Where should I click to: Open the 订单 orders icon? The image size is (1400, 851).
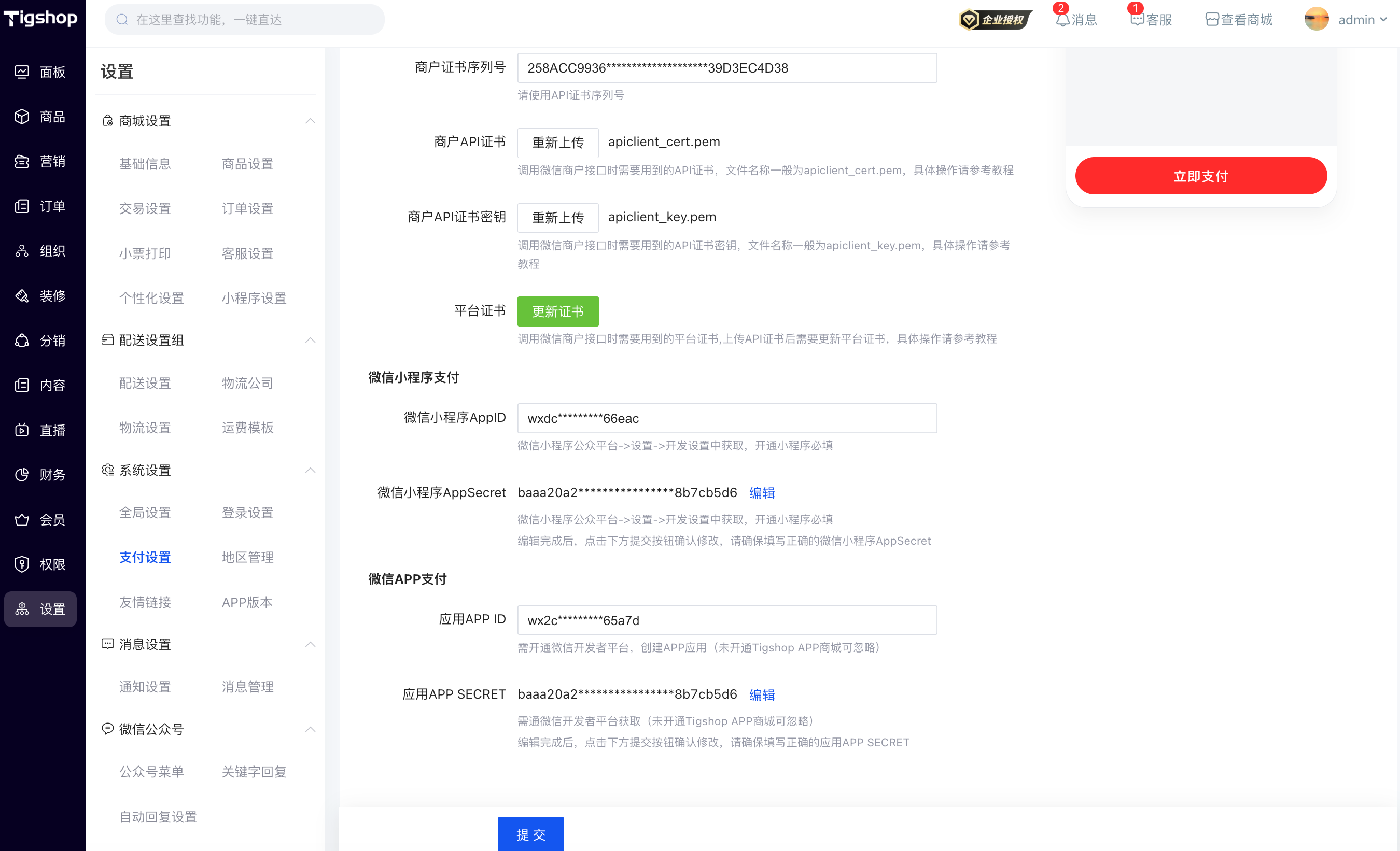pos(22,206)
